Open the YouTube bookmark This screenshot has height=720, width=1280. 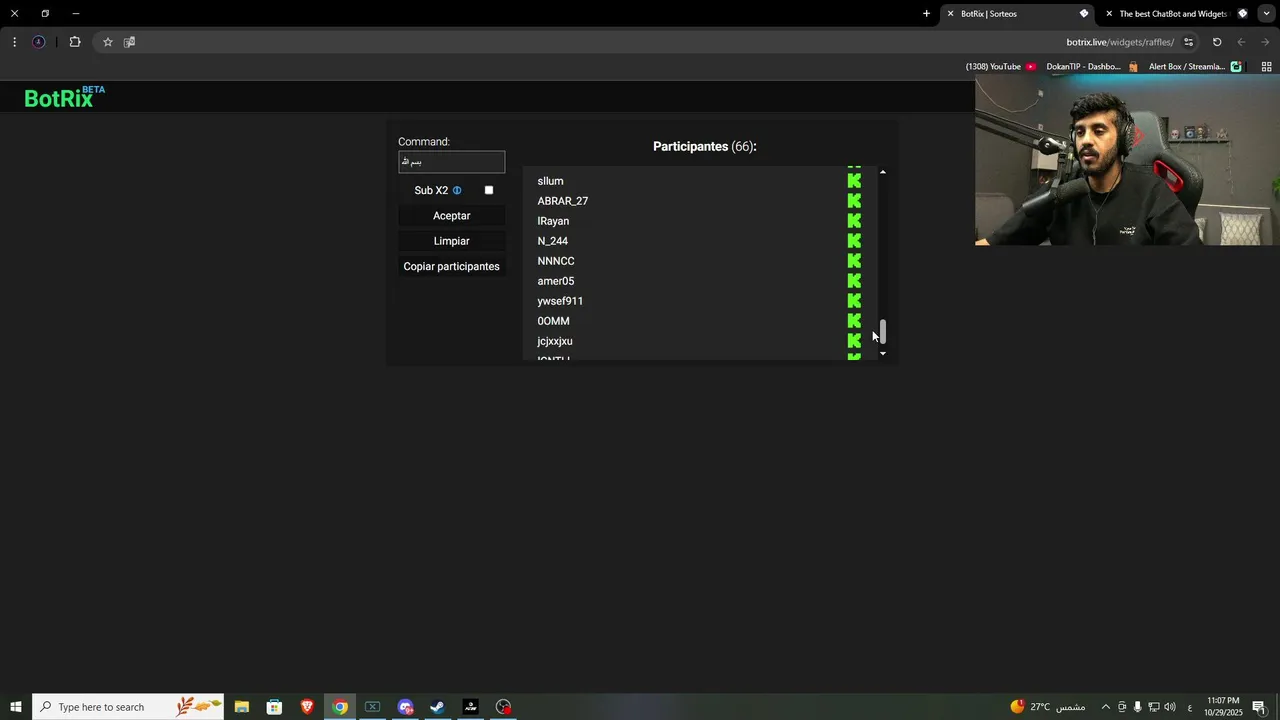tap(1000, 67)
